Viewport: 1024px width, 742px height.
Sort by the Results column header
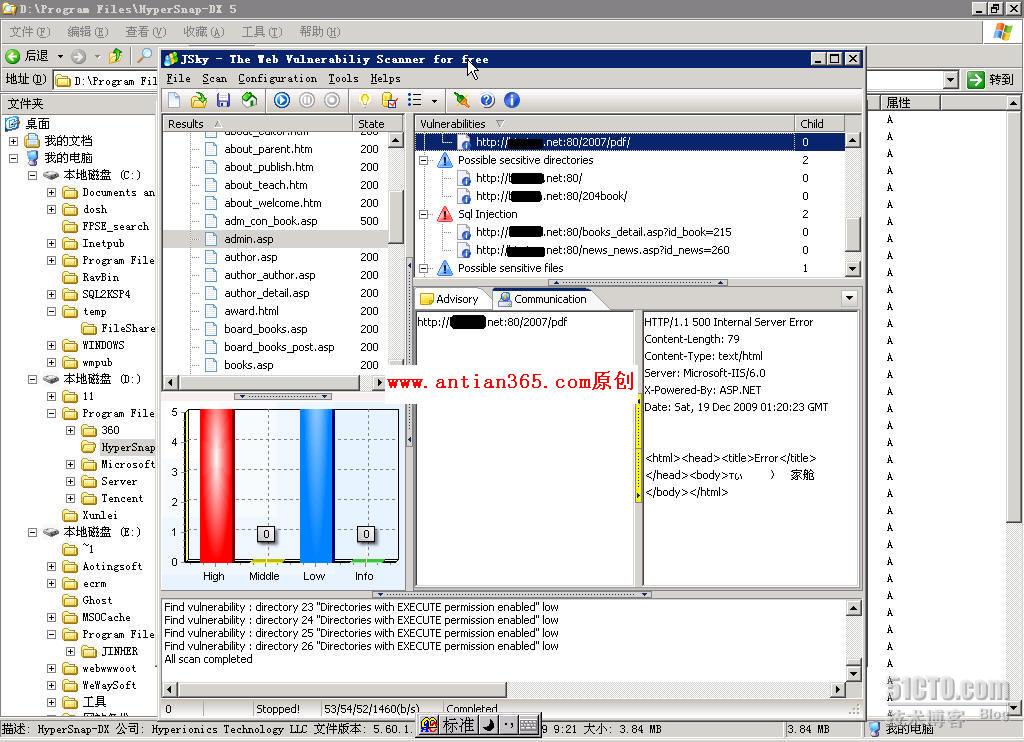(x=257, y=123)
